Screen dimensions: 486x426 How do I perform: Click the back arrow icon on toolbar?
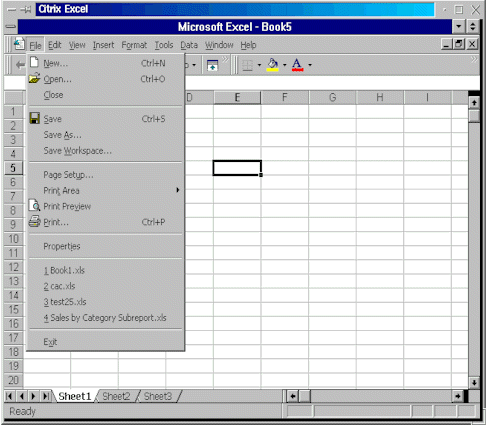(x=20, y=65)
